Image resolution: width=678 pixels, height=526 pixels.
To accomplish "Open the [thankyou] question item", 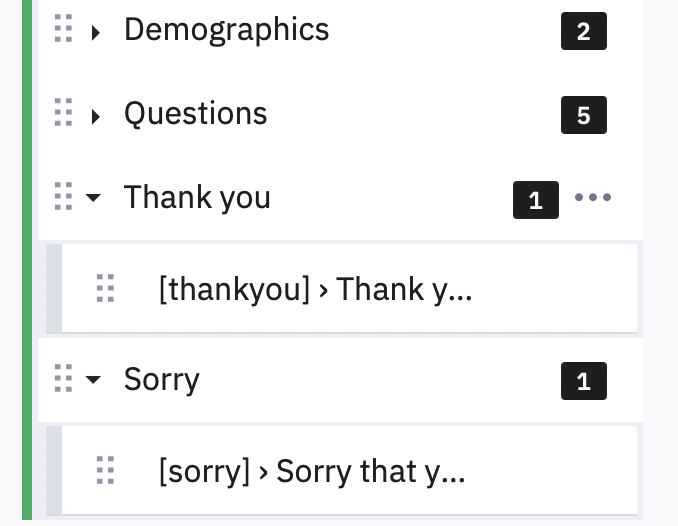I will coord(314,289).
